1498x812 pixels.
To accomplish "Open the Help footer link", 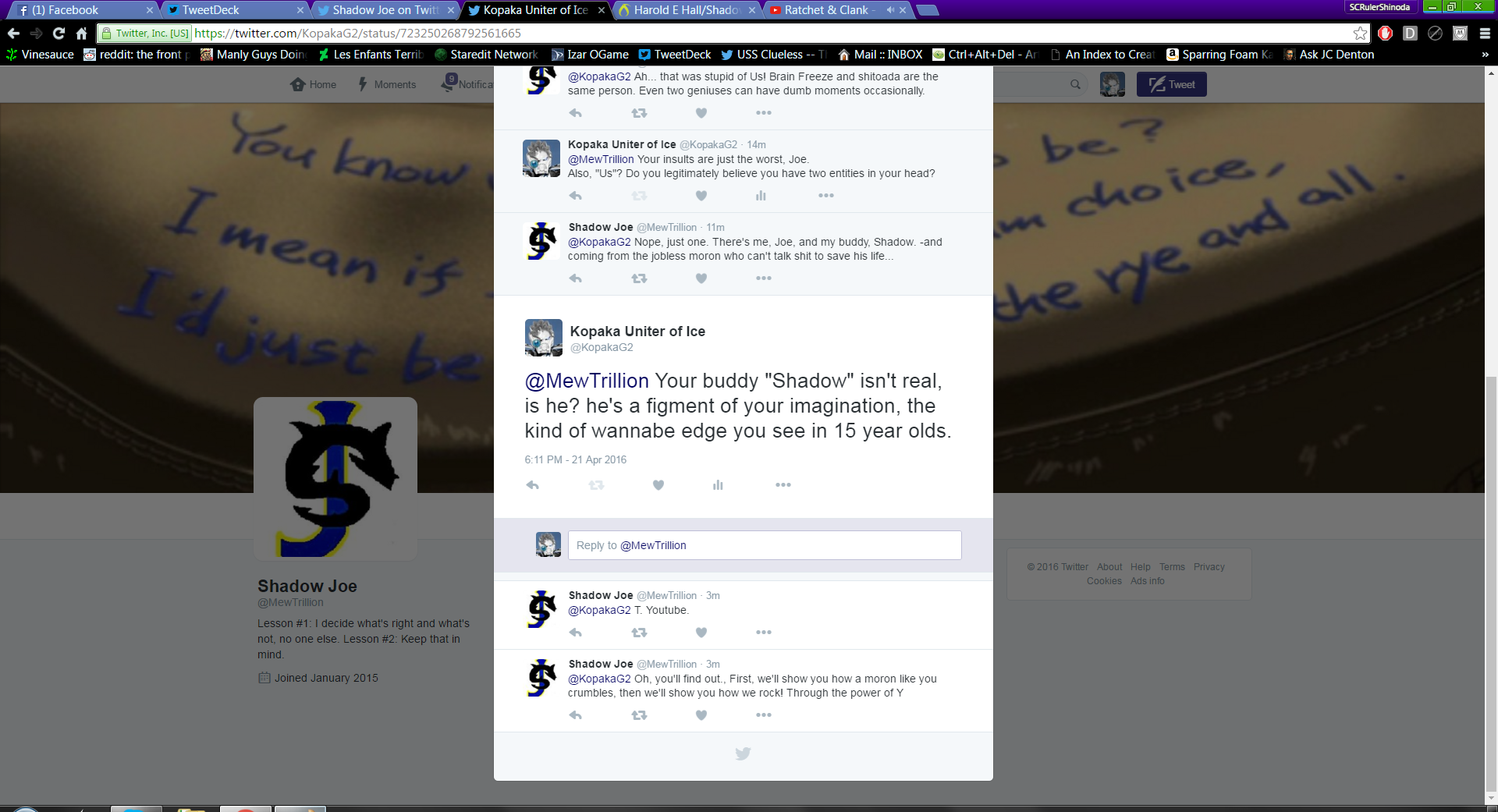I will coord(1141,567).
